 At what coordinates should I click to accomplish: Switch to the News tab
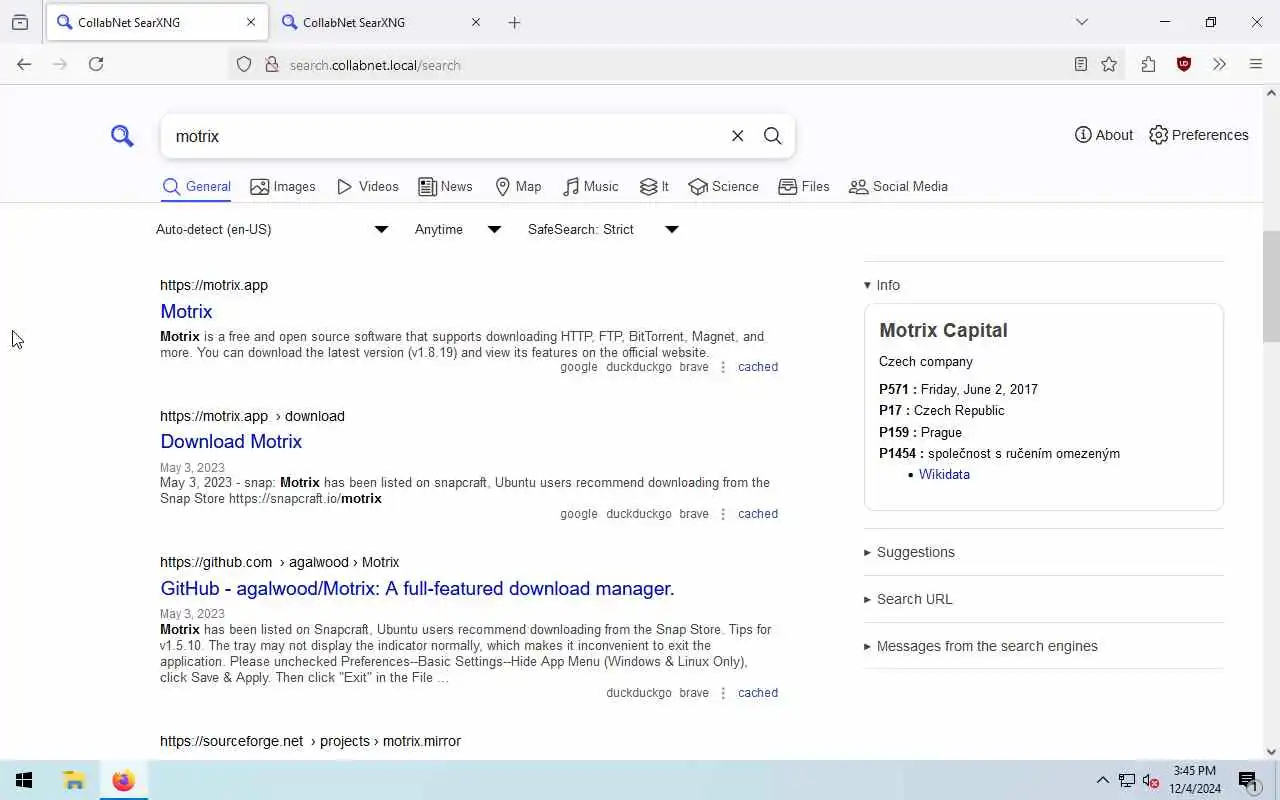445,186
